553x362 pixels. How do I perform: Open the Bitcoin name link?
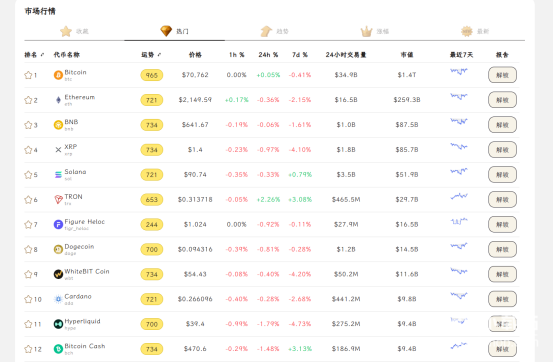pyautogui.click(x=75, y=72)
